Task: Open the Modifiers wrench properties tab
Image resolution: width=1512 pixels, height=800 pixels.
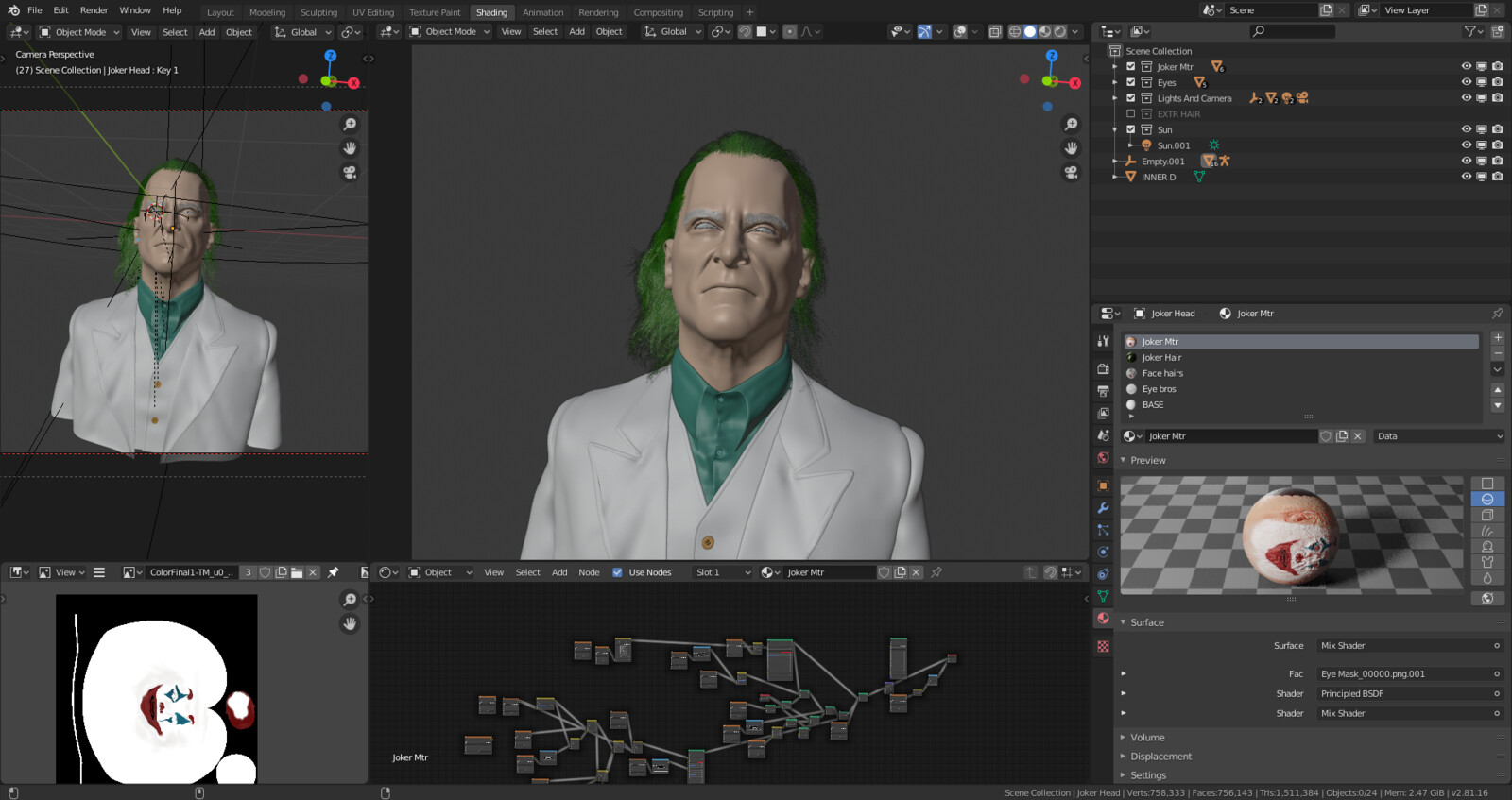Action: click(1103, 508)
